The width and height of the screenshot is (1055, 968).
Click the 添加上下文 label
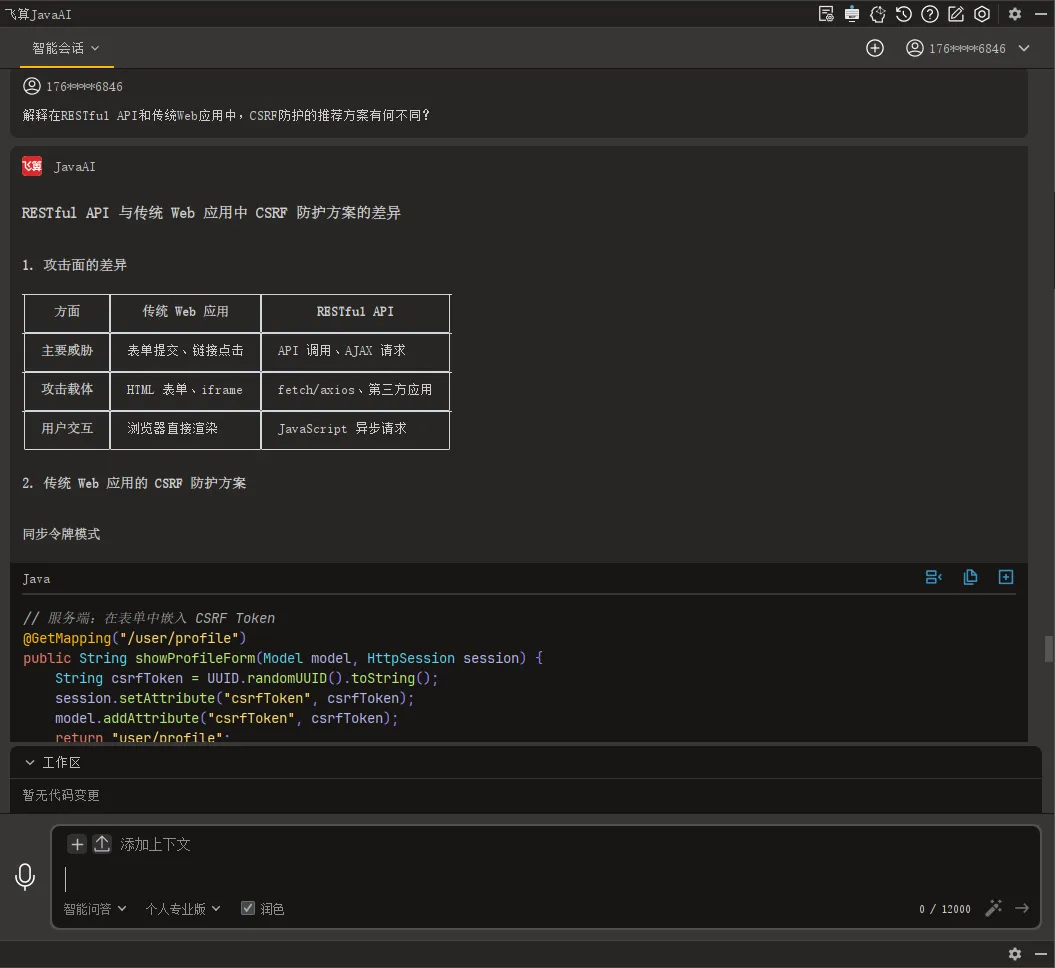(x=155, y=844)
